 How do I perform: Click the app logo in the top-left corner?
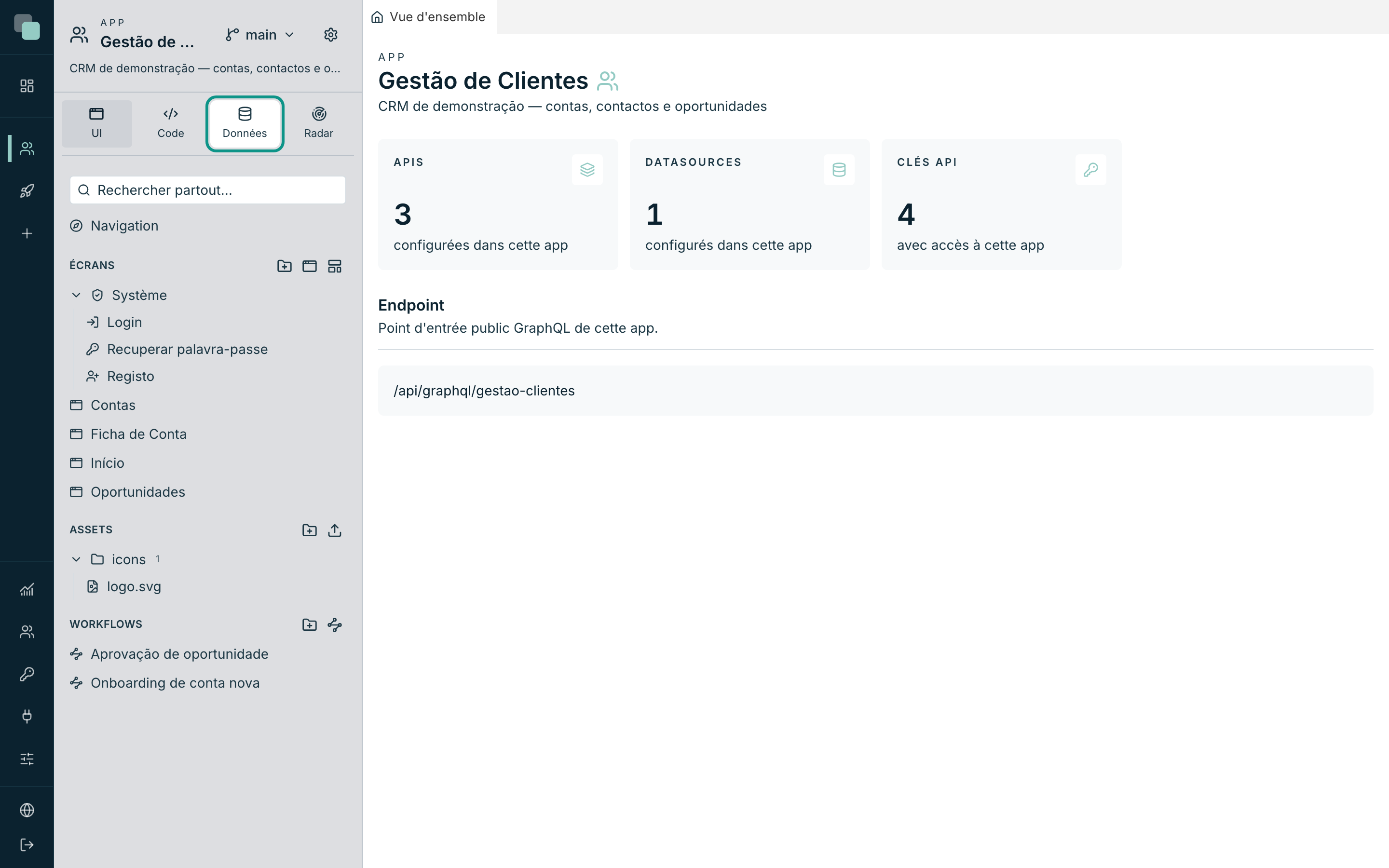click(27, 27)
